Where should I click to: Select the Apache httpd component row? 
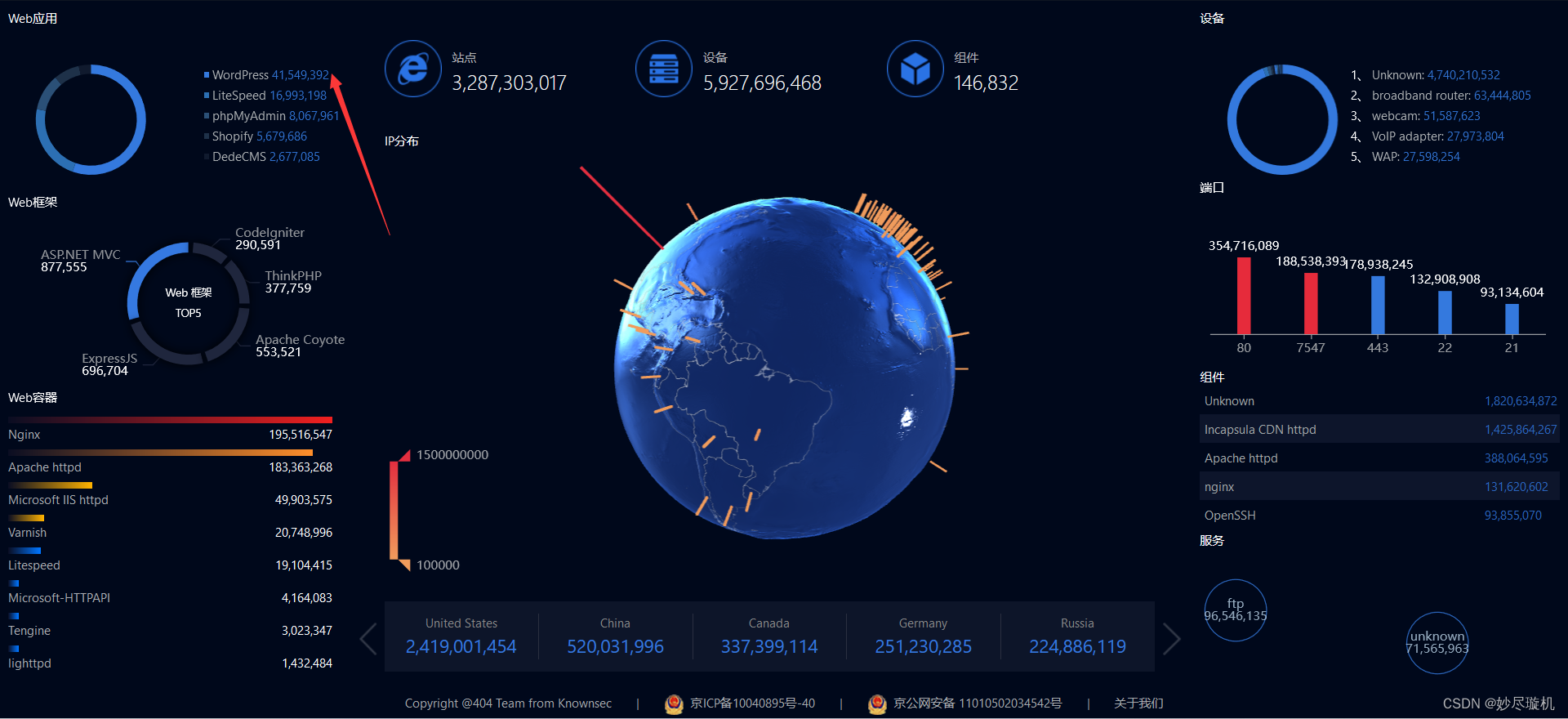(1379, 458)
